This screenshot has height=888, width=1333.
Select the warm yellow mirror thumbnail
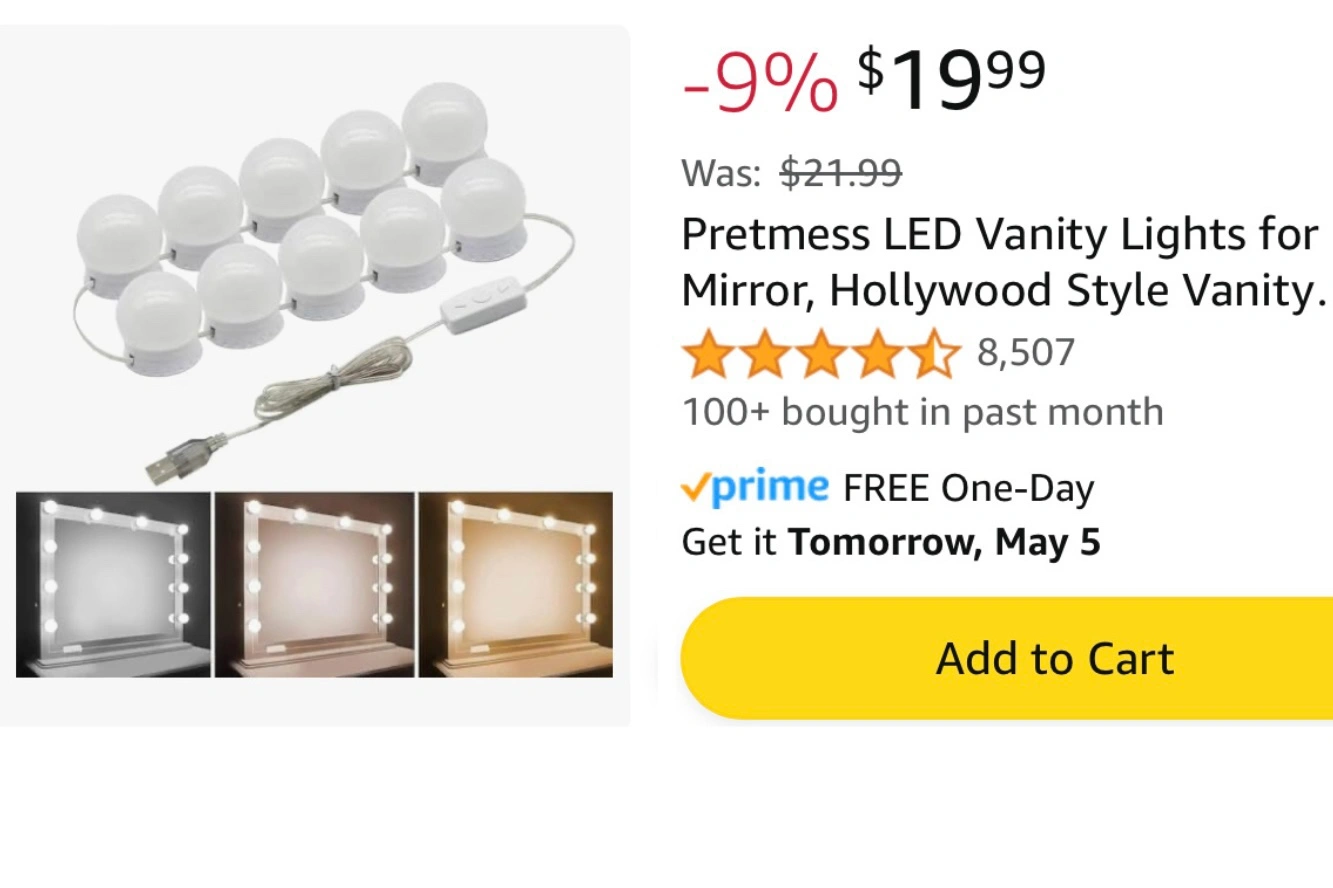coord(515,584)
